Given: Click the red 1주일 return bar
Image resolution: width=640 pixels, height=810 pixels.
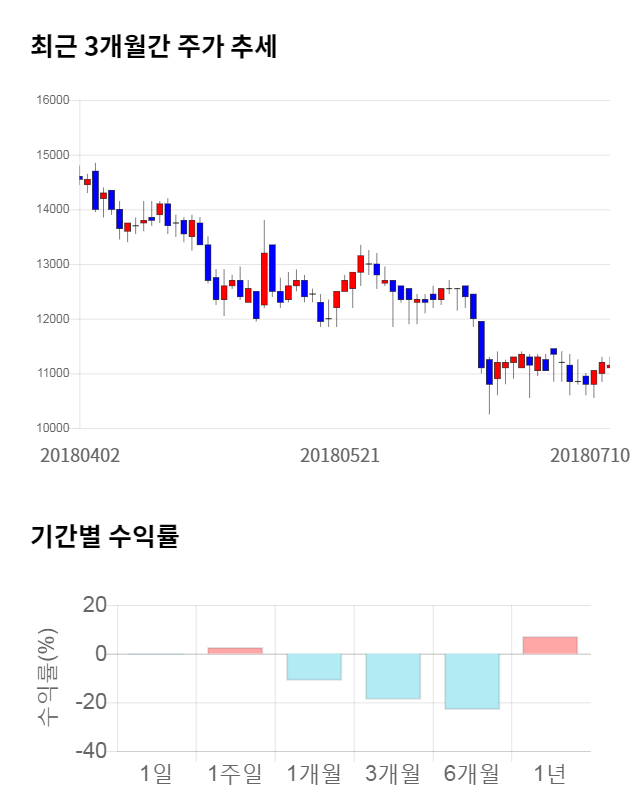Looking at the screenshot, I should [x=235, y=651].
